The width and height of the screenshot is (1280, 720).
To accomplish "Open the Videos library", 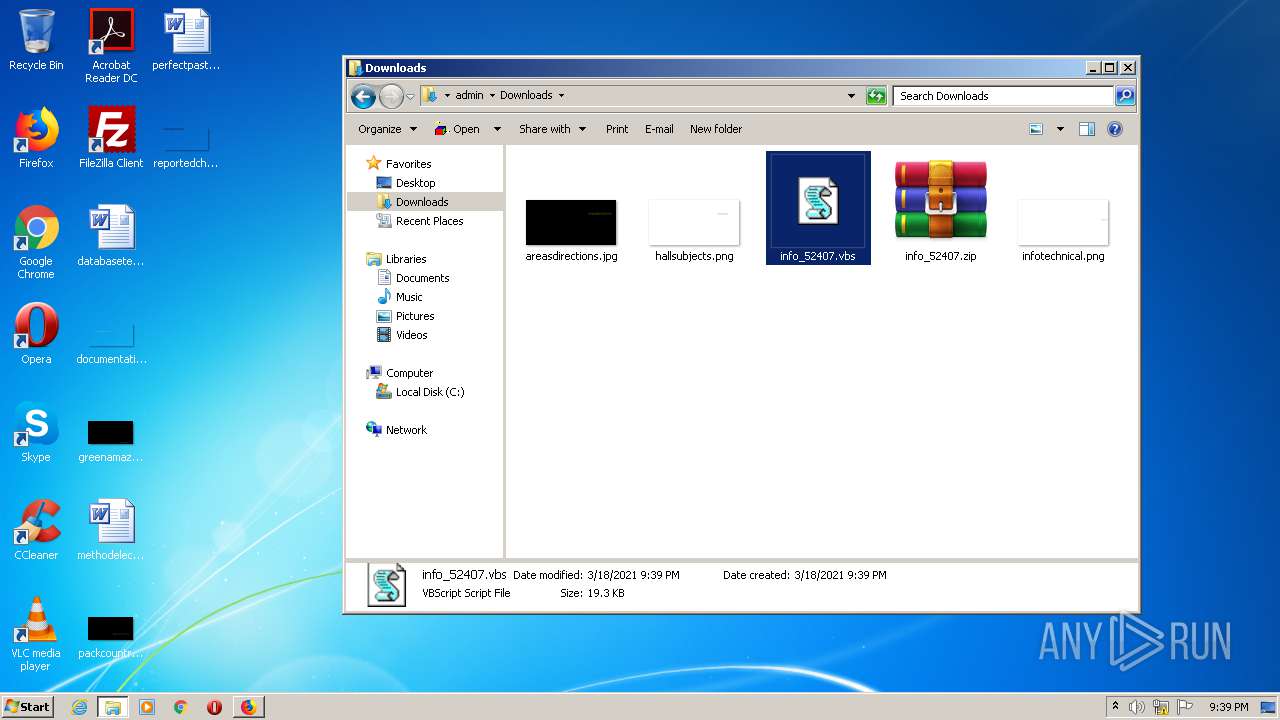I will (x=411, y=335).
